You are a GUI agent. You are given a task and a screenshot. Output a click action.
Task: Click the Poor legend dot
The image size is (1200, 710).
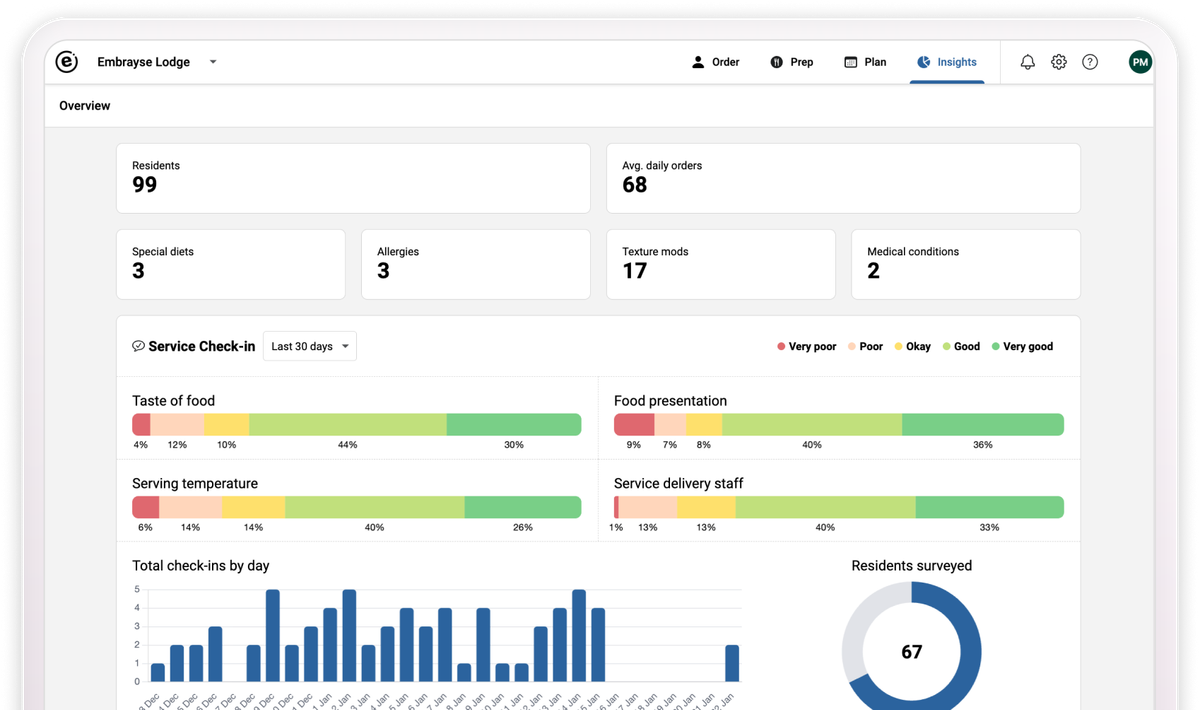[x=852, y=347]
